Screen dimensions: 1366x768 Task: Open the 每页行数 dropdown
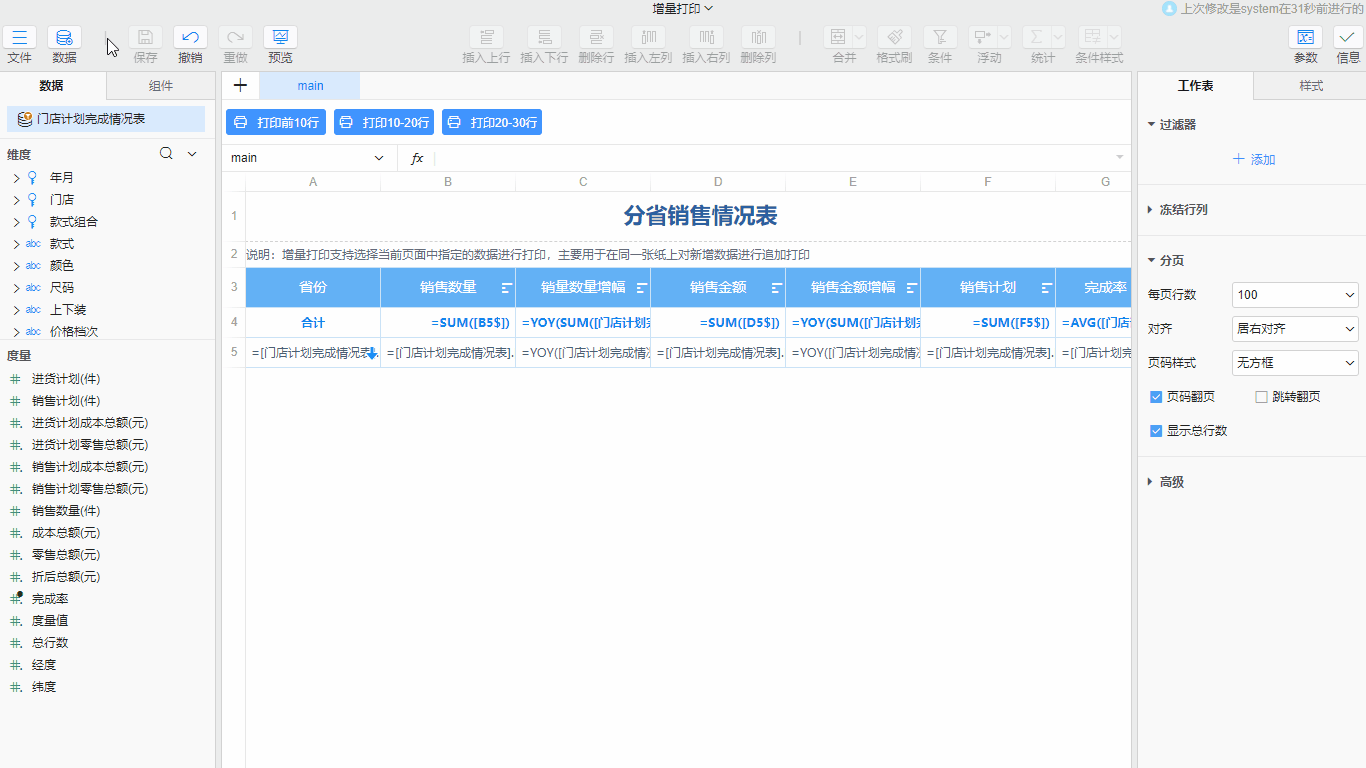coord(1295,295)
